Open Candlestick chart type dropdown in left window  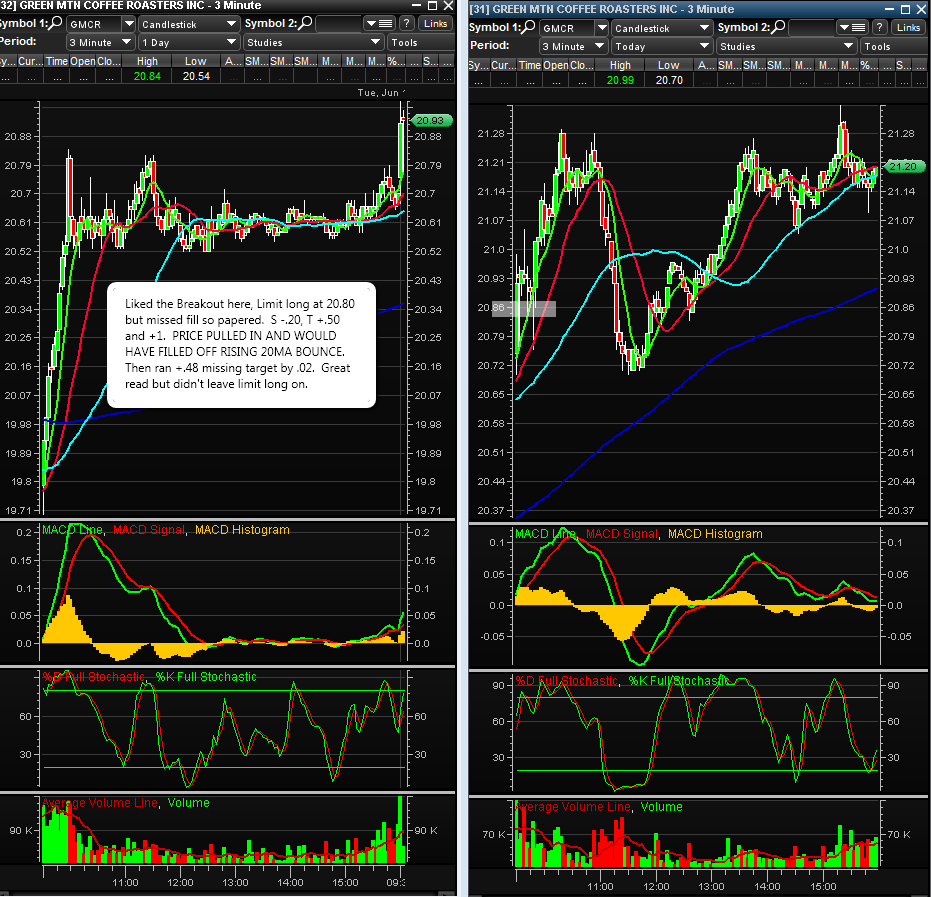point(189,24)
